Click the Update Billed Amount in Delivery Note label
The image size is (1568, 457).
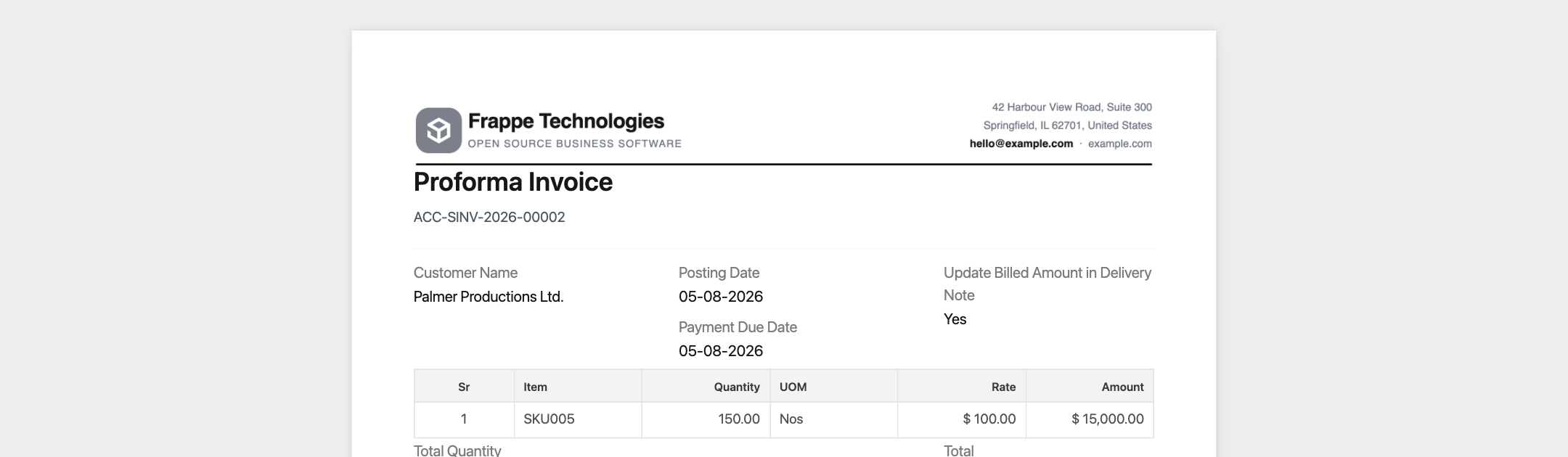[x=1048, y=284]
